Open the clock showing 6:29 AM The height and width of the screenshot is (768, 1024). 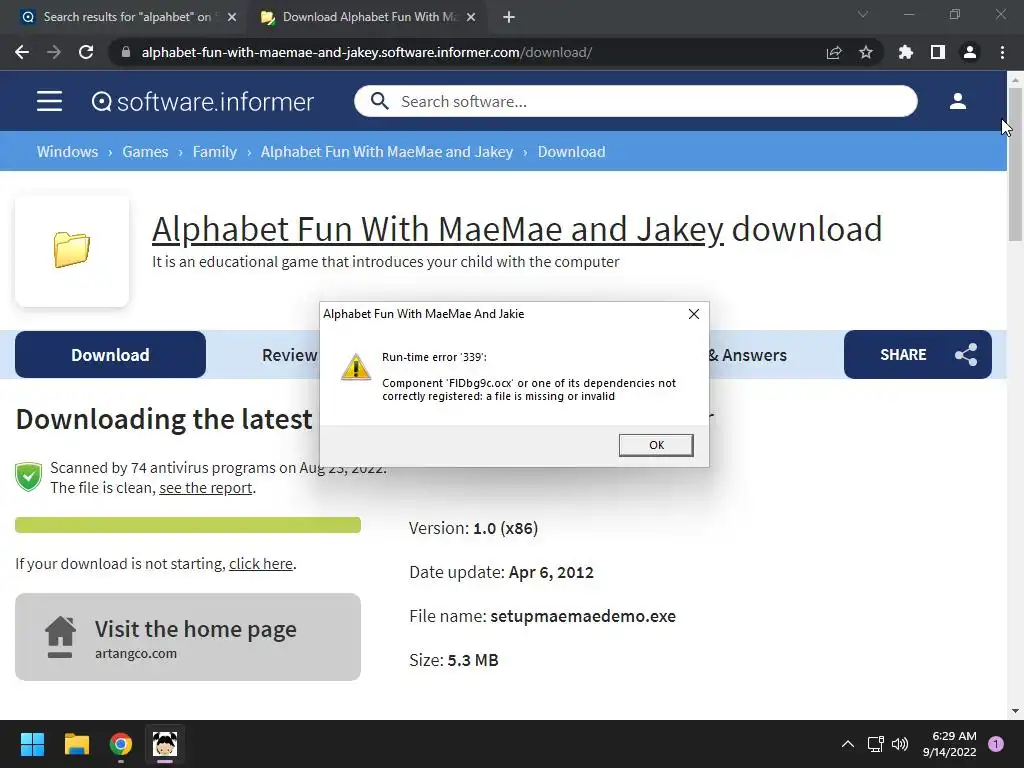(x=950, y=744)
